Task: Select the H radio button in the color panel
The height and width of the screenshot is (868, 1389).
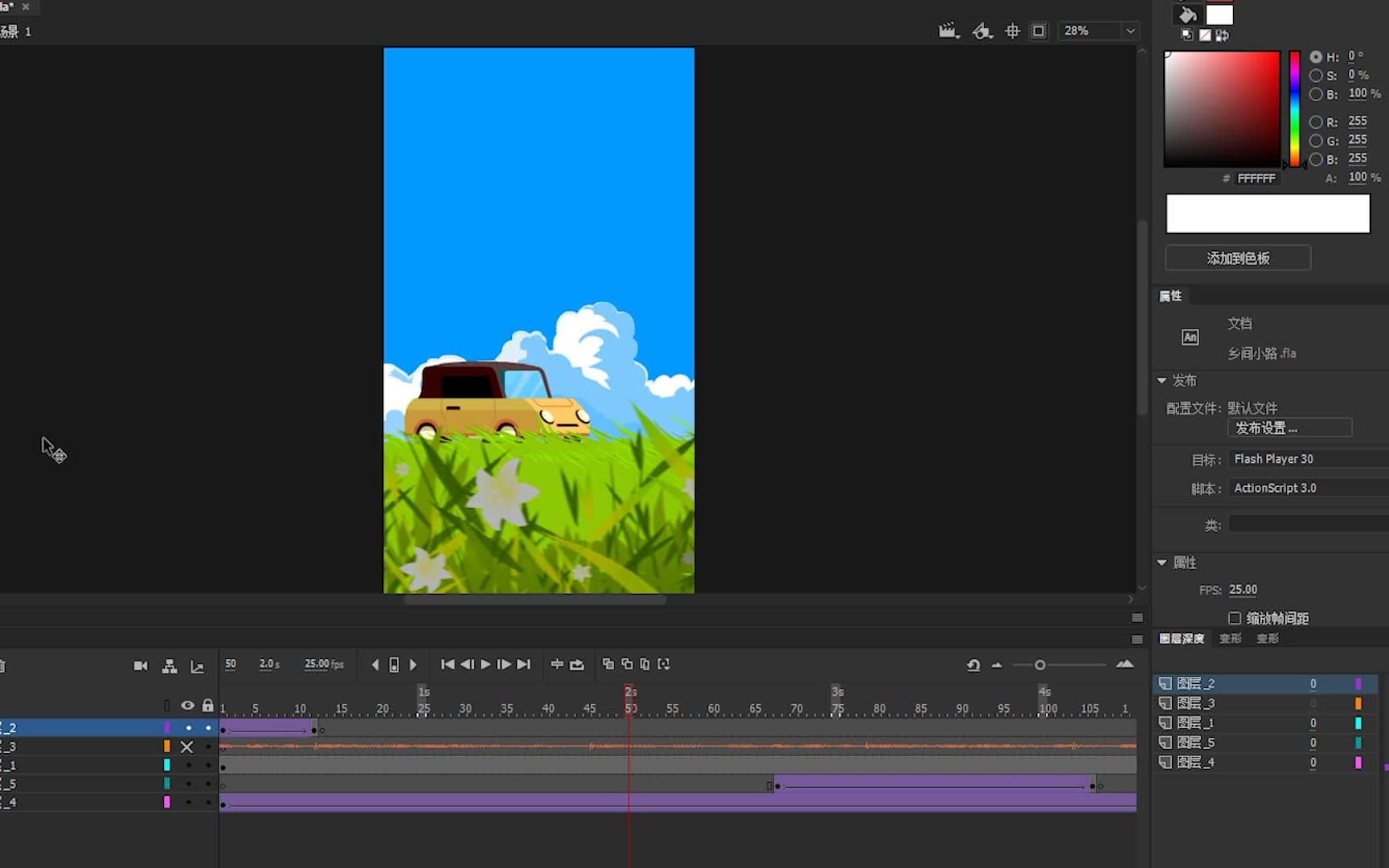Action: pos(1317,56)
